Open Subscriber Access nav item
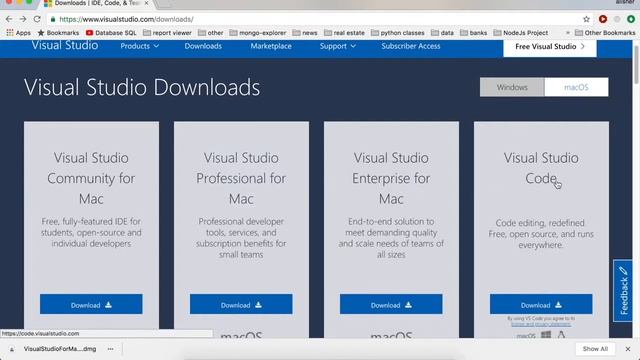Viewport: 640px width, 360px height. point(411,46)
